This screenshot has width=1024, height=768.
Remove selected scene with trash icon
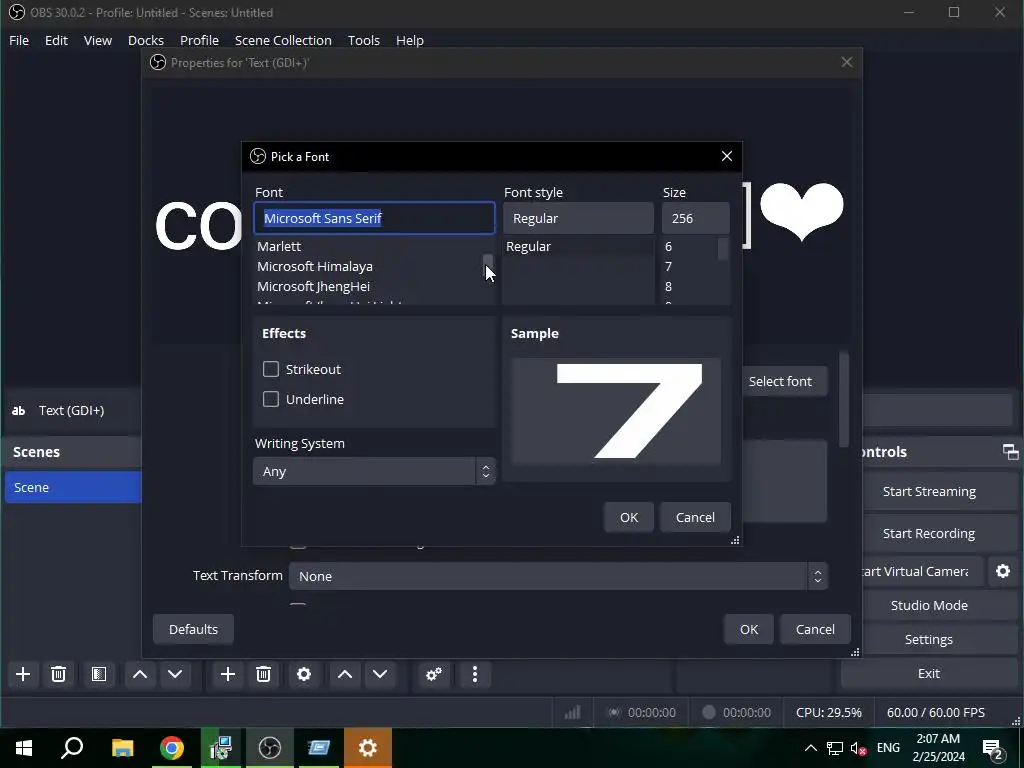pos(58,674)
